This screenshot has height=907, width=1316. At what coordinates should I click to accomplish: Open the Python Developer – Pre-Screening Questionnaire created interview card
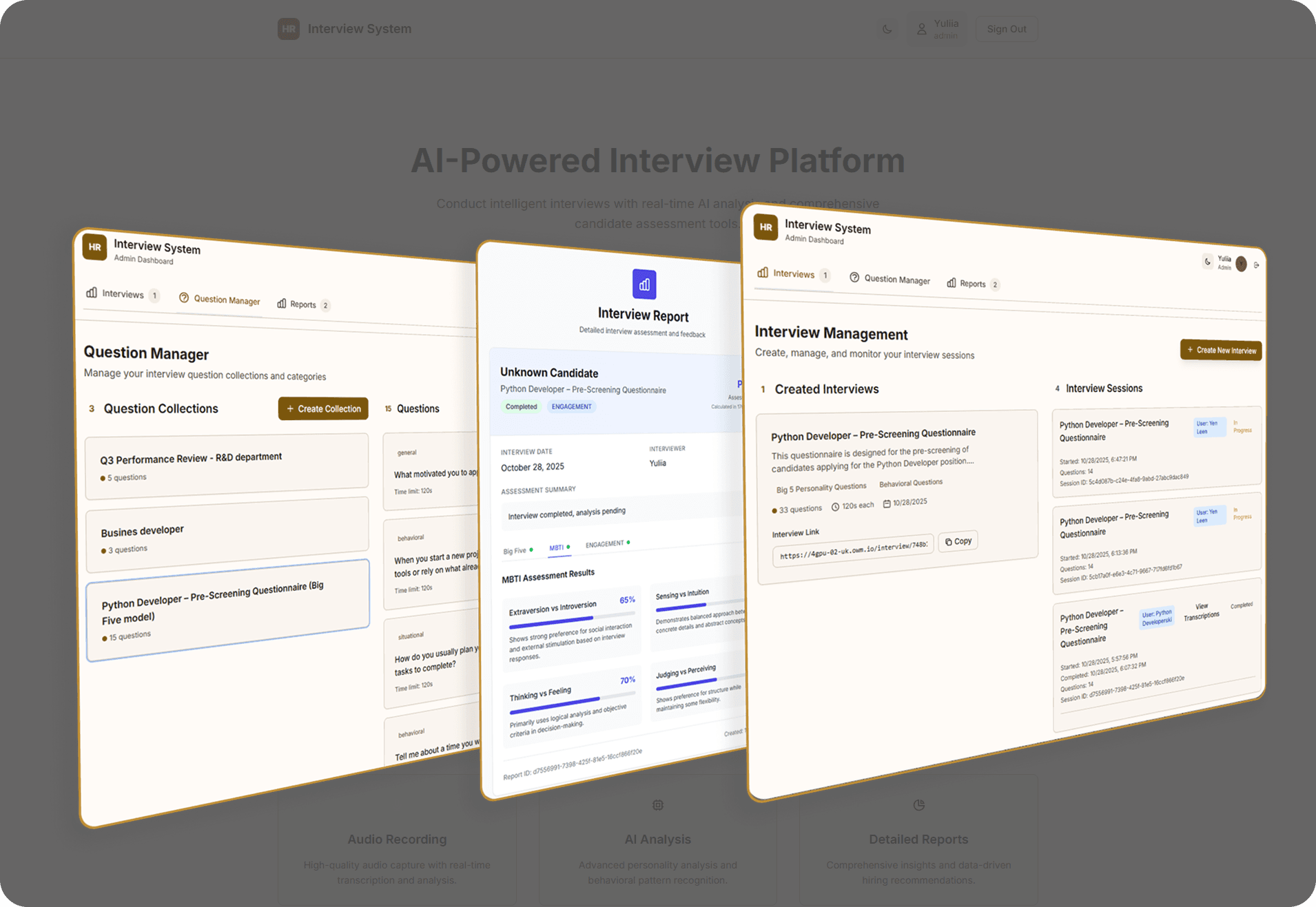tap(897, 497)
